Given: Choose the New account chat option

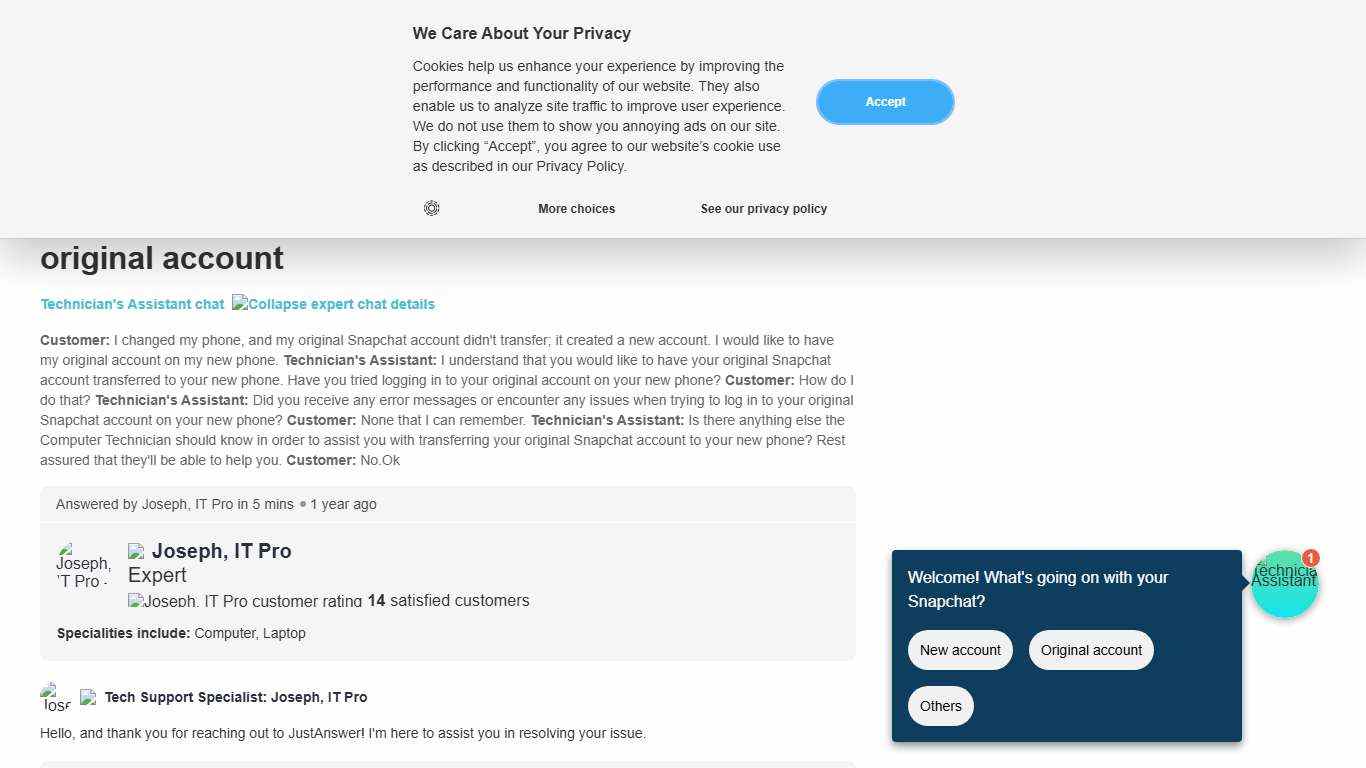Looking at the screenshot, I should click(960, 650).
